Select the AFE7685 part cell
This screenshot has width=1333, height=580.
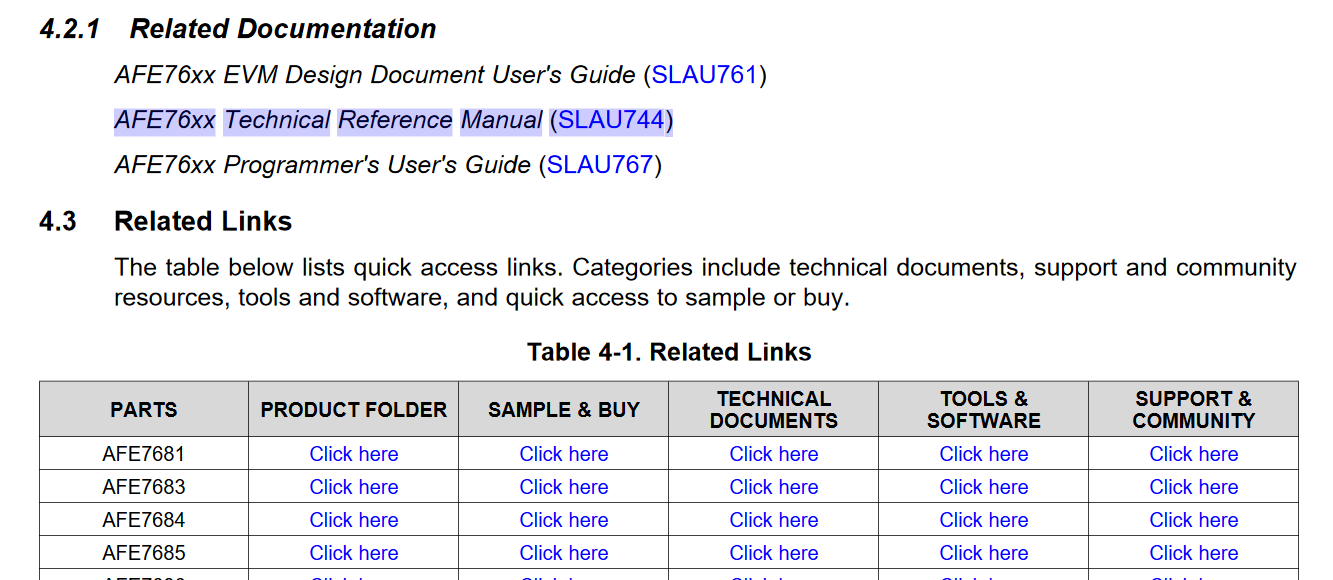[x=144, y=553]
